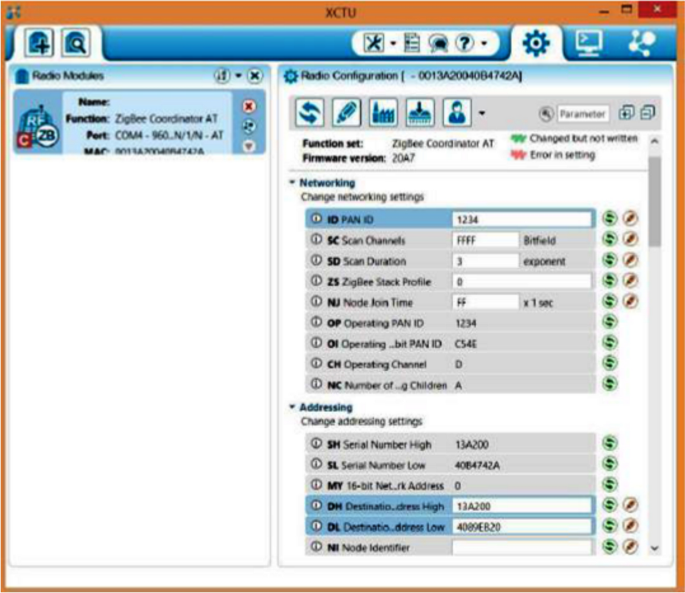The width and height of the screenshot is (685, 593).
Task: Collapse the Addressing section
Action: coord(292,407)
